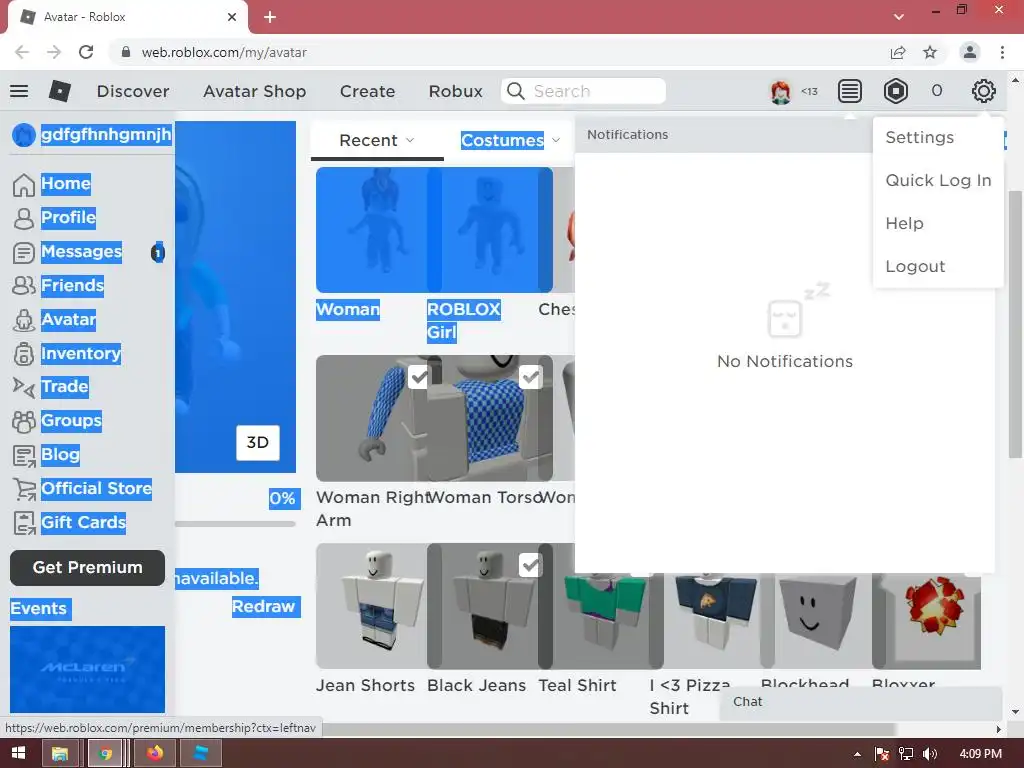Share this page via the address bar icon
Screen dimensions: 1024x768
click(898, 52)
